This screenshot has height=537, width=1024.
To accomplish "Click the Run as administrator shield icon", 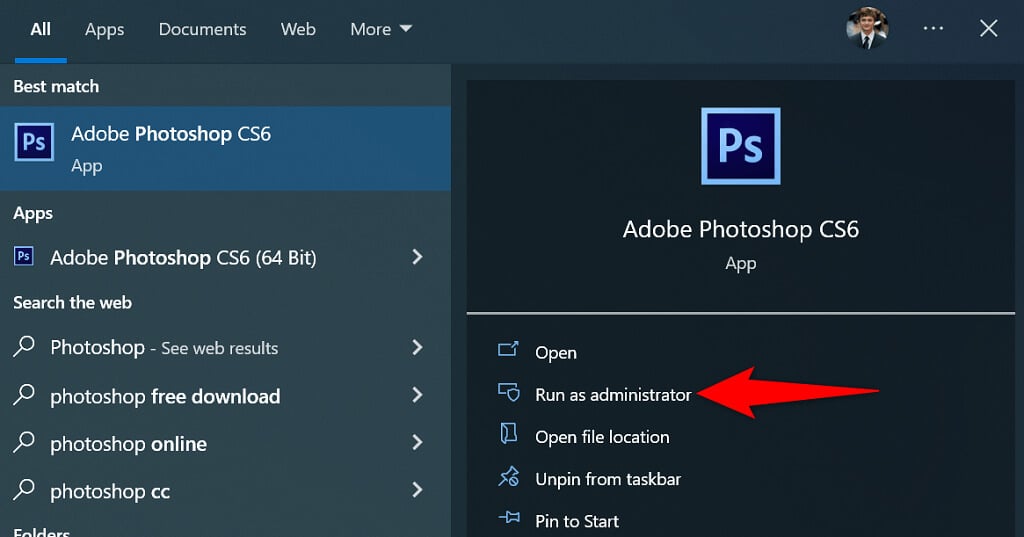I will [x=508, y=394].
